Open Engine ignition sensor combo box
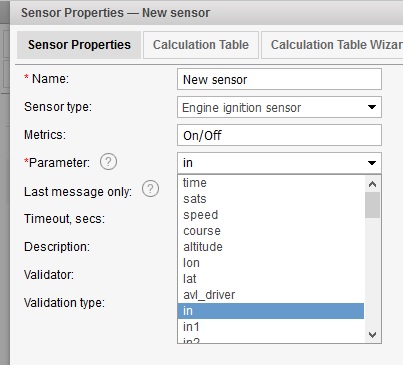This screenshot has width=403, height=365. (279, 107)
